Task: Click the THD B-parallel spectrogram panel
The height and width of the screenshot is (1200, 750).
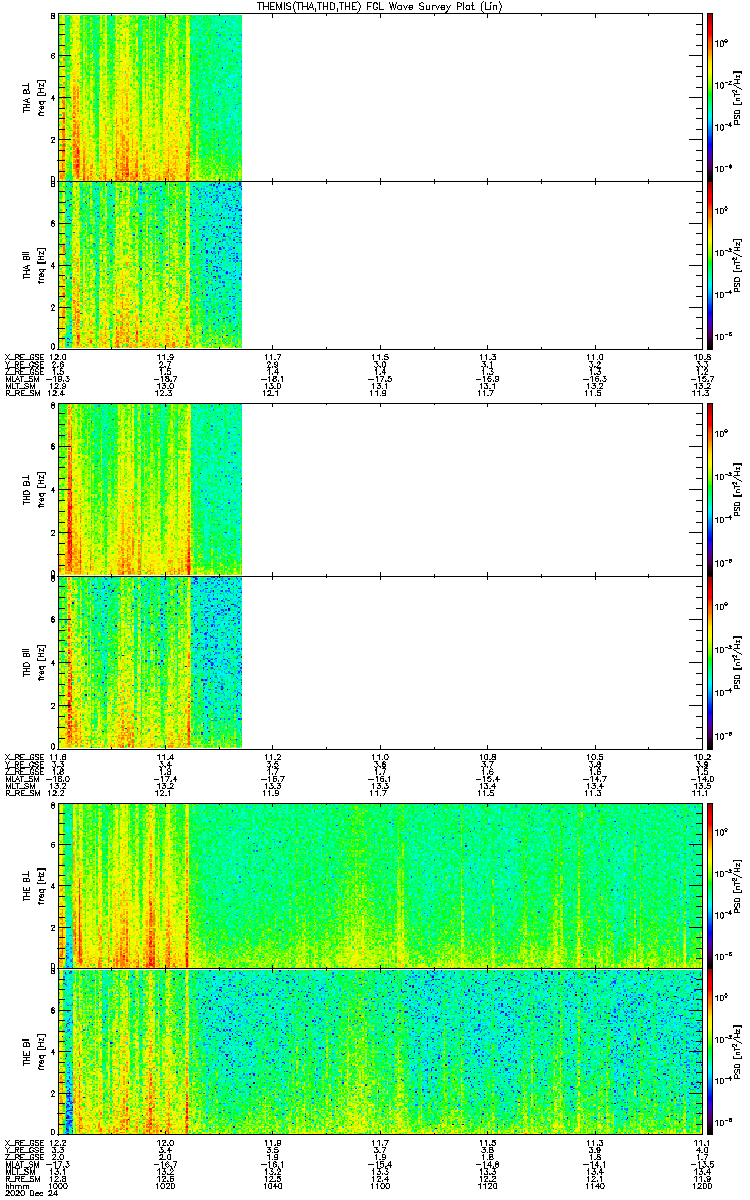Action: (x=150, y=661)
